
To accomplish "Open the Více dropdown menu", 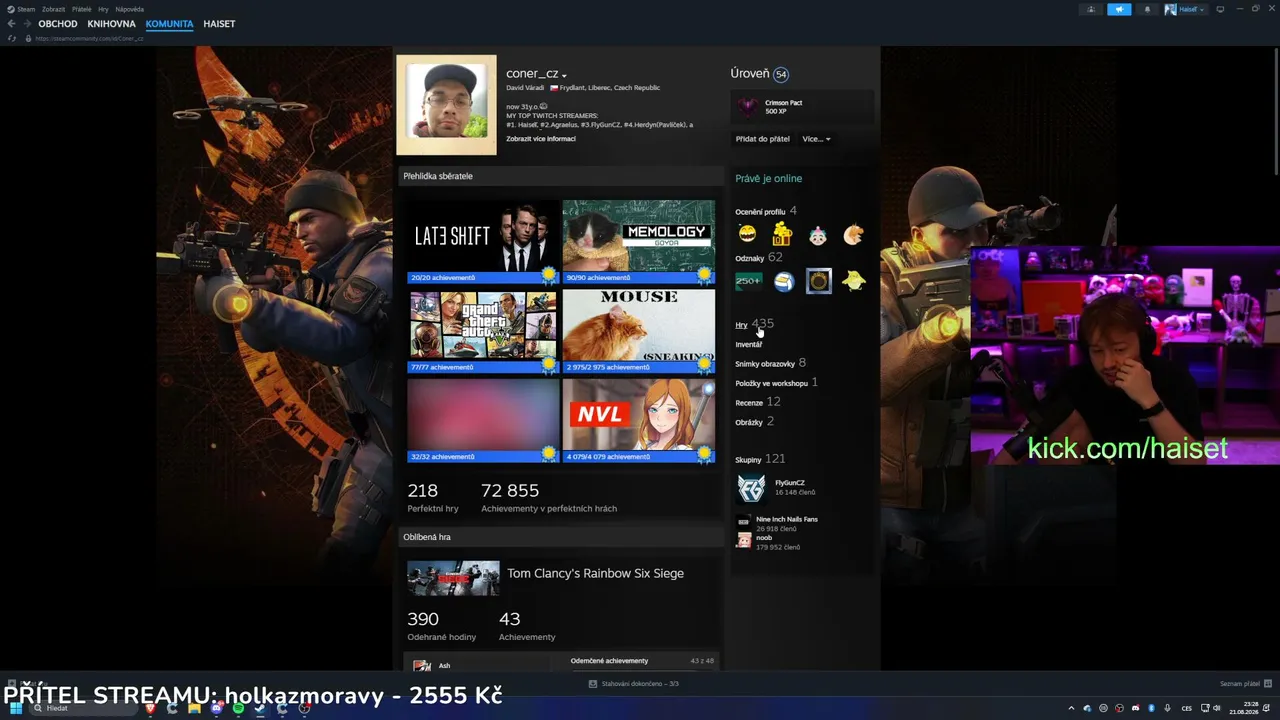I will 816,139.
